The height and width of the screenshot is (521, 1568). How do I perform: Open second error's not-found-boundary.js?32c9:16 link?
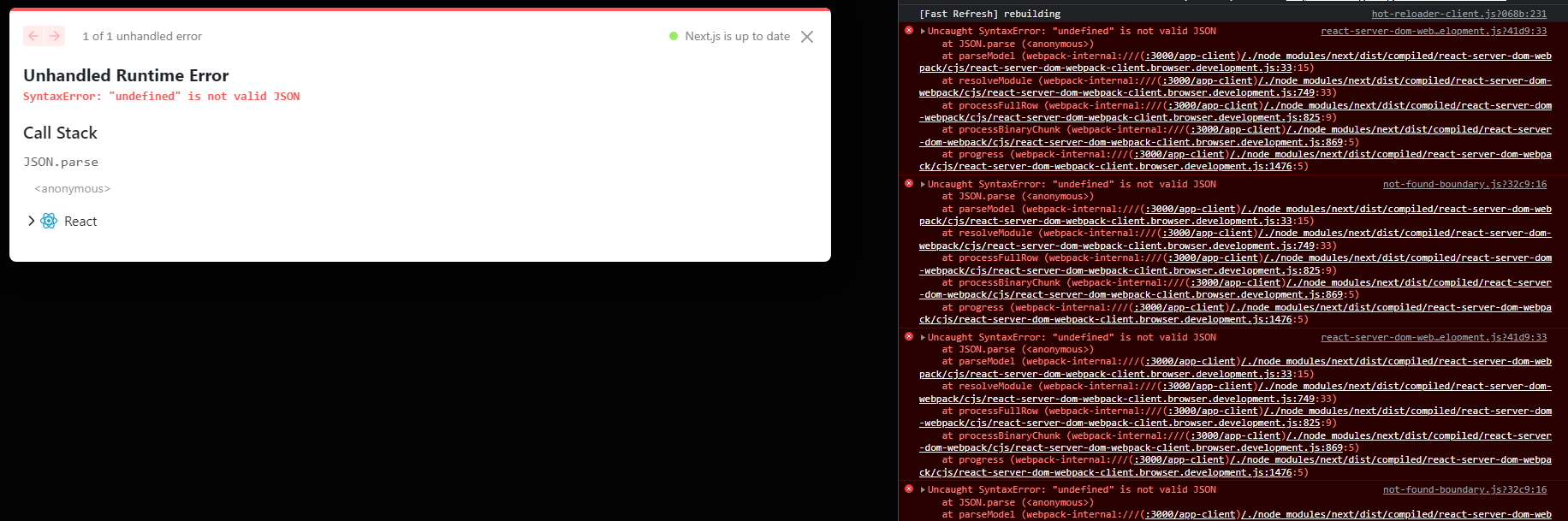tap(1464, 184)
